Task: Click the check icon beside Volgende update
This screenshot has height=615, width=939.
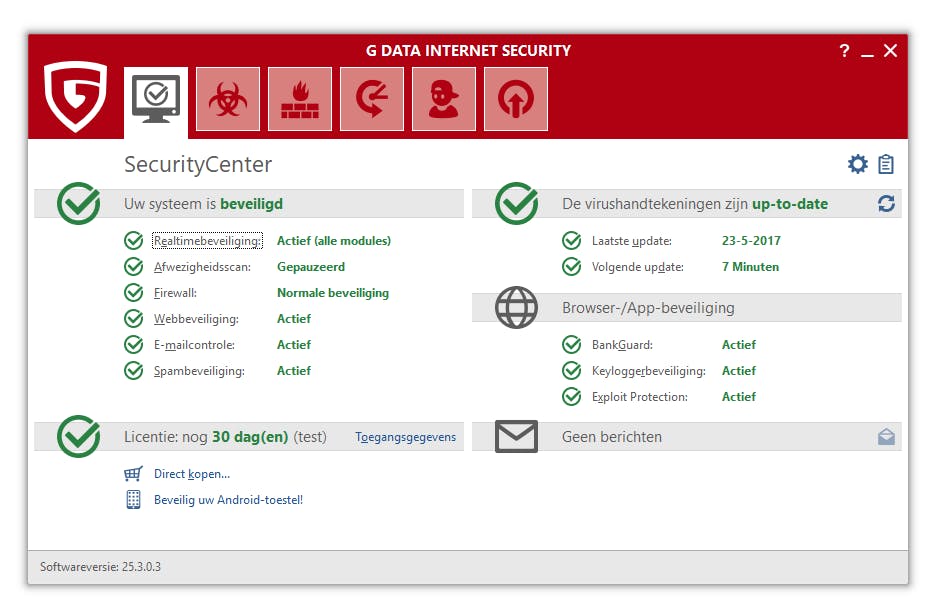Action: click(572, 266)
